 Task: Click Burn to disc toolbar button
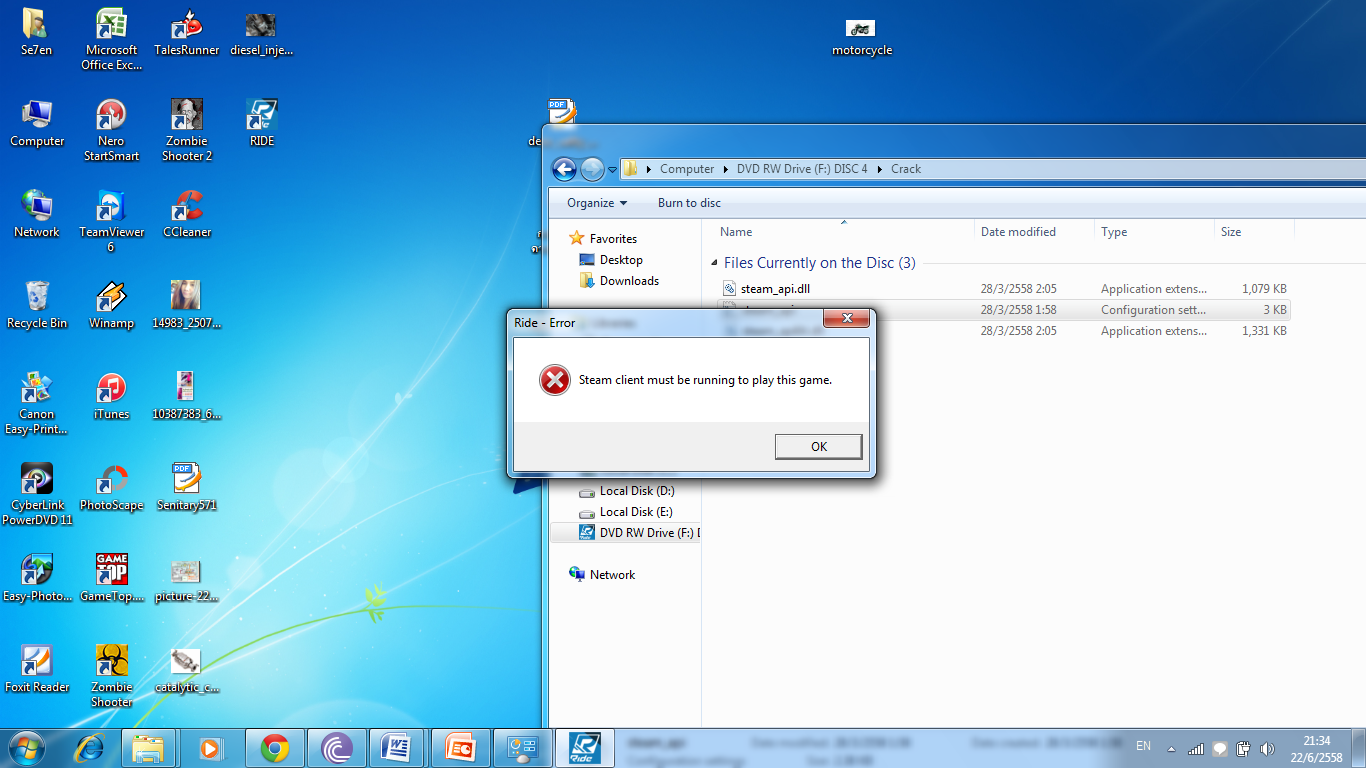pyautogui.click(x=689, y=203)
